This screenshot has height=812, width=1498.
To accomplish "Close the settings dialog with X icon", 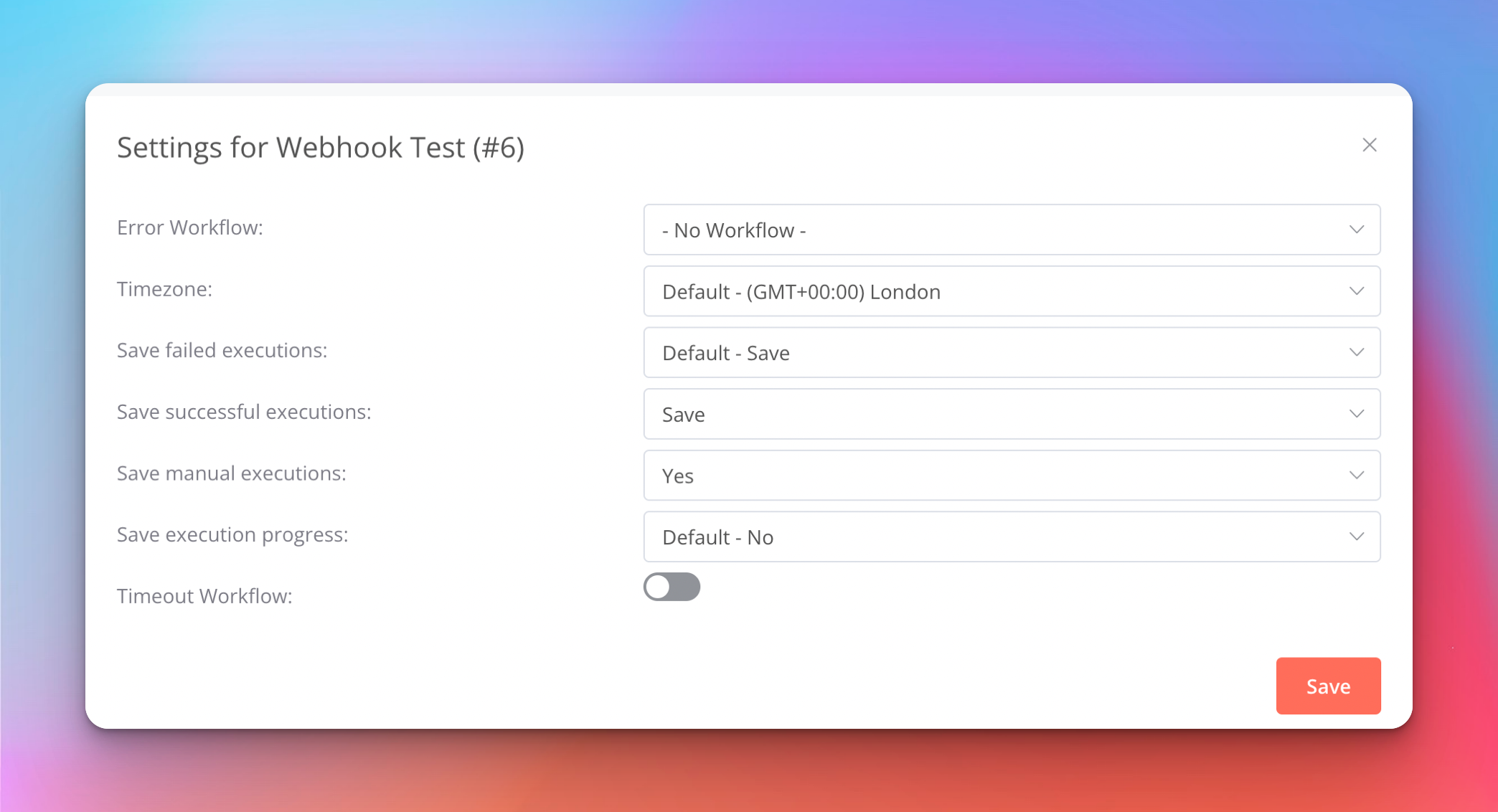I will [x=1369, y=145].
